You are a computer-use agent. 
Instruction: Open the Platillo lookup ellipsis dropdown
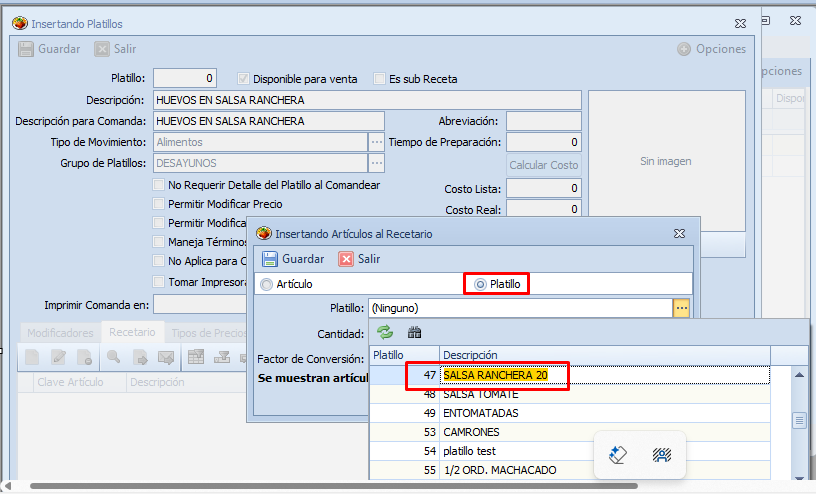click(681, 308)
